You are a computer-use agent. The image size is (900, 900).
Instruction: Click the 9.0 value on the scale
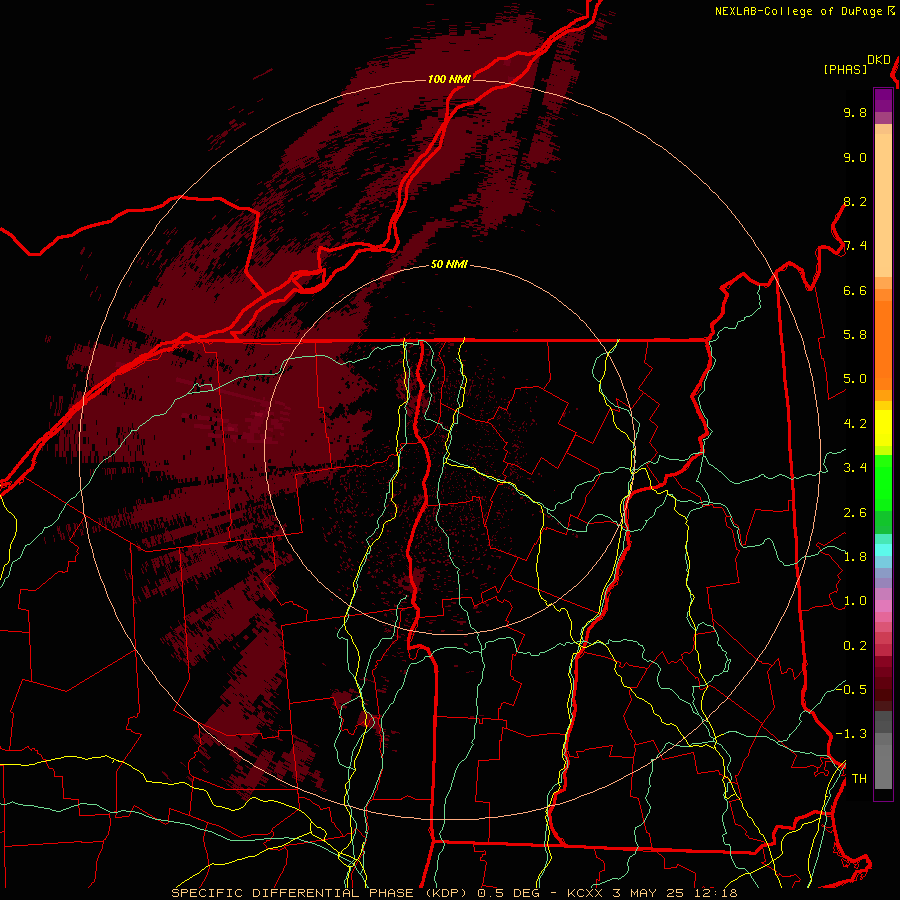pyautogui.click(x=855, y=158)
